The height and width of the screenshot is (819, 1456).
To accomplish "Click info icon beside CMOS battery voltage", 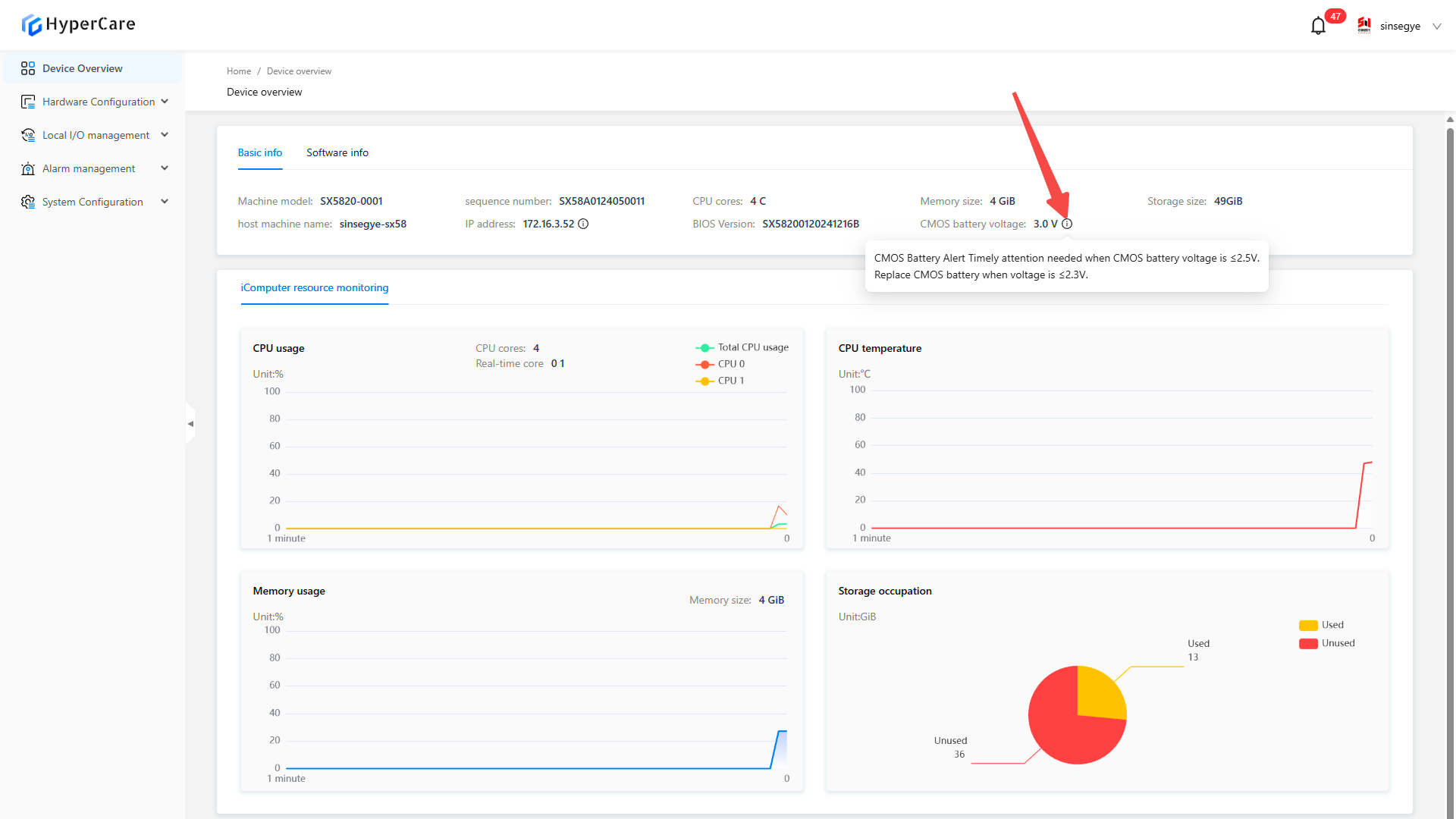I will [1067, 224].
